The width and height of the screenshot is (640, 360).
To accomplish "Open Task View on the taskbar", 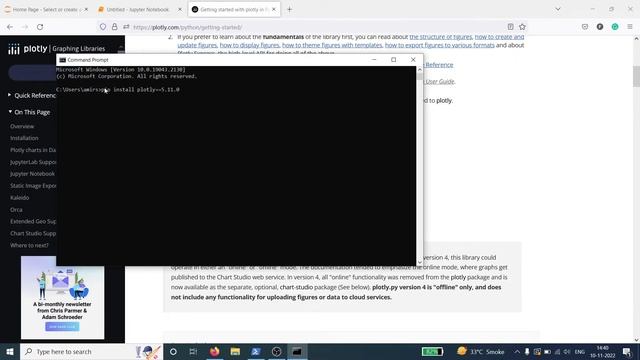I will (x=193, y=351).
